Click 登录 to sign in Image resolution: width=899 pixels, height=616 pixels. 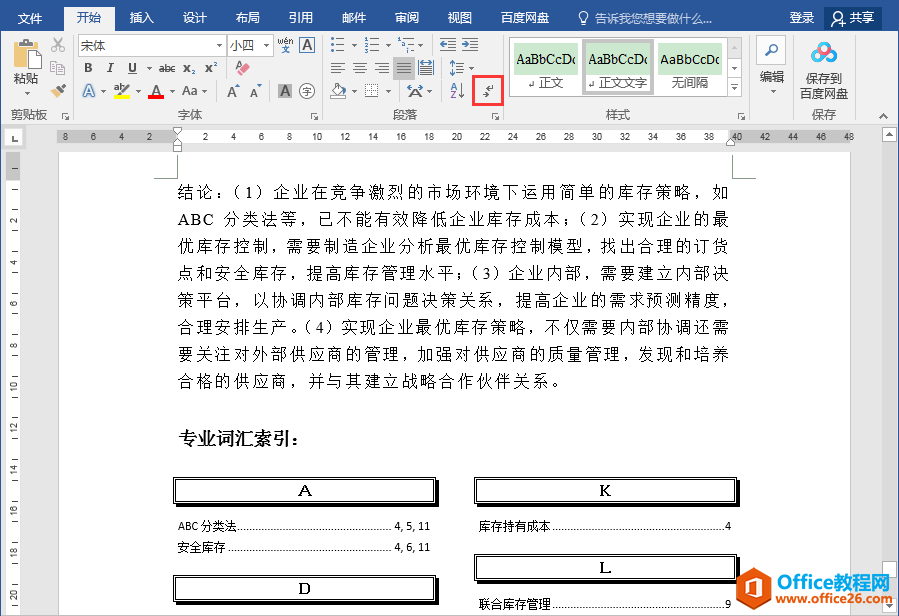point(802,18)
